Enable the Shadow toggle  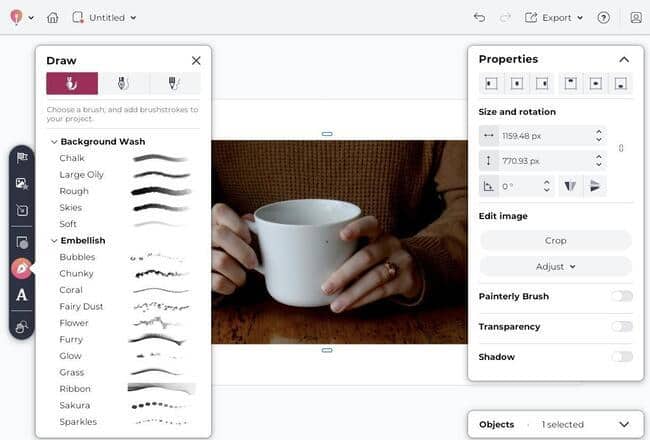(622, 356)
